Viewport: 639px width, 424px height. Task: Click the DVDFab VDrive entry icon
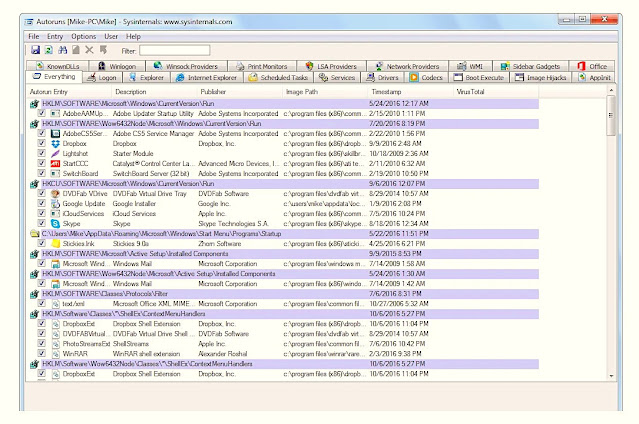55,194
